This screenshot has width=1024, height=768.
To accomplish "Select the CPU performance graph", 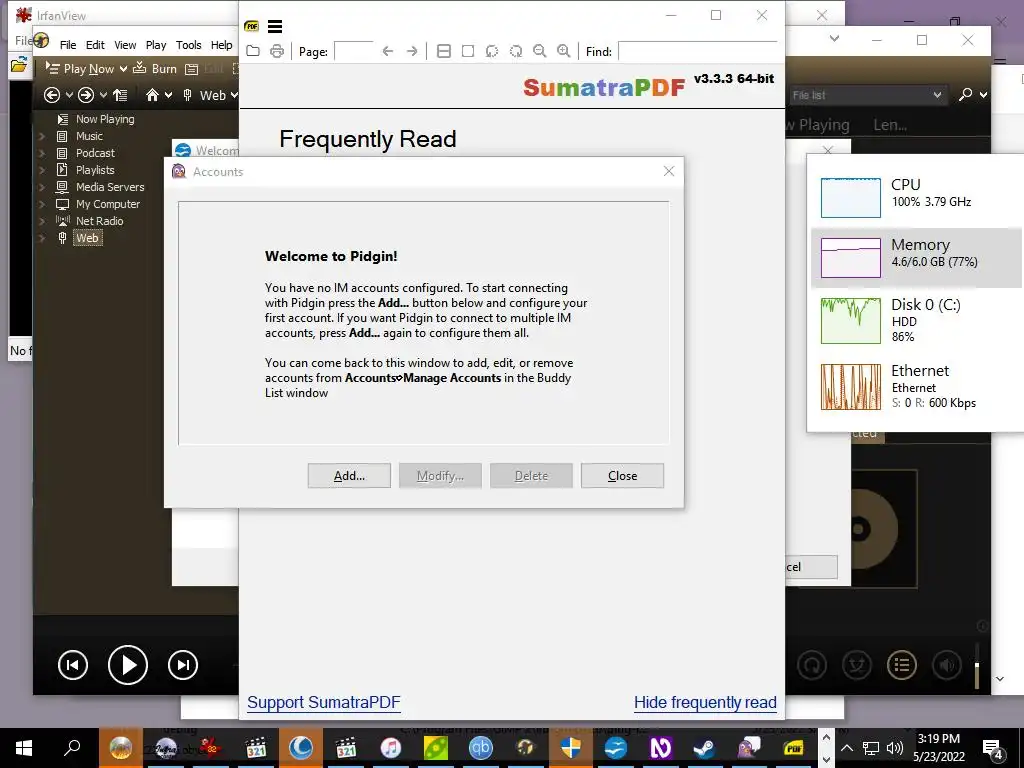I will pos(851,197).
